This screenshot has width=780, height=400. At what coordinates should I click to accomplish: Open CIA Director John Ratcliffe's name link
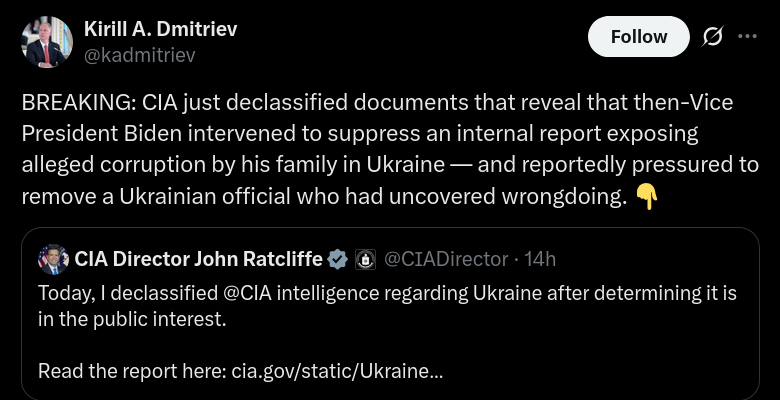[x=198, y=260]
